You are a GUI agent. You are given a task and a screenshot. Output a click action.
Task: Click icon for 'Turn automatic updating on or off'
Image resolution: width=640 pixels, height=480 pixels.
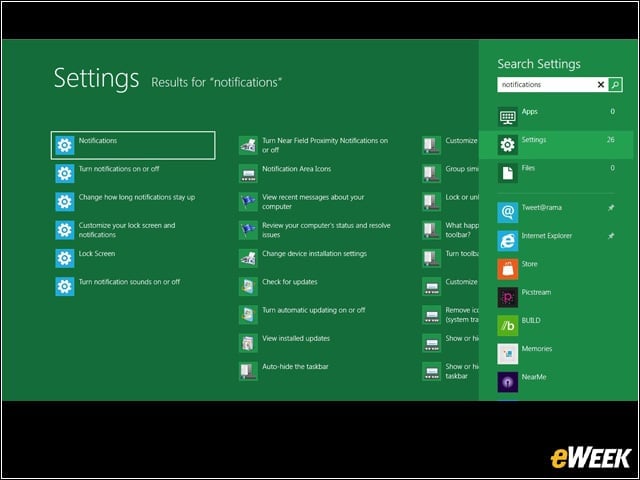click(248, 314)
